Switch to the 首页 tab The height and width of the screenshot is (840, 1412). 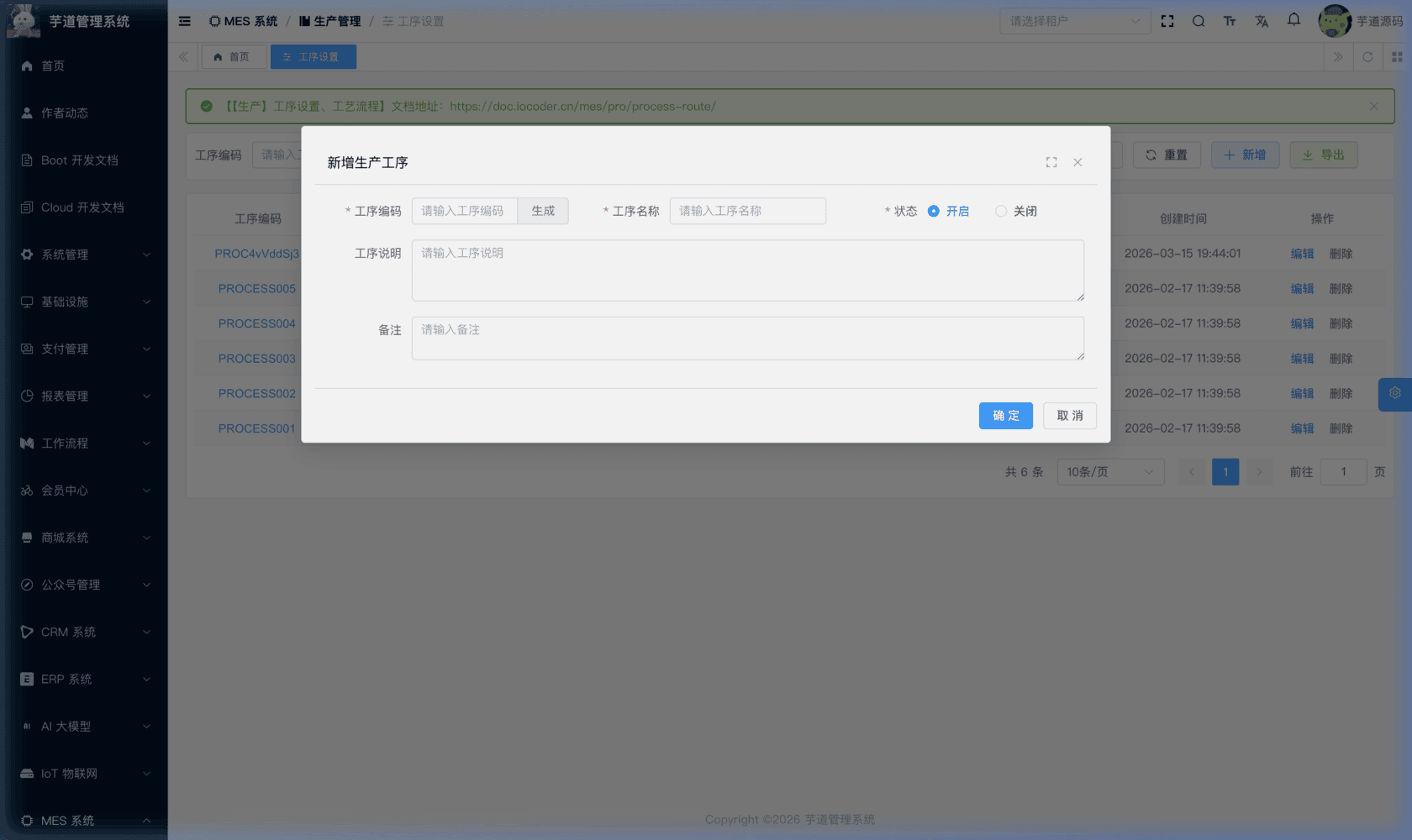pos(234,56)
